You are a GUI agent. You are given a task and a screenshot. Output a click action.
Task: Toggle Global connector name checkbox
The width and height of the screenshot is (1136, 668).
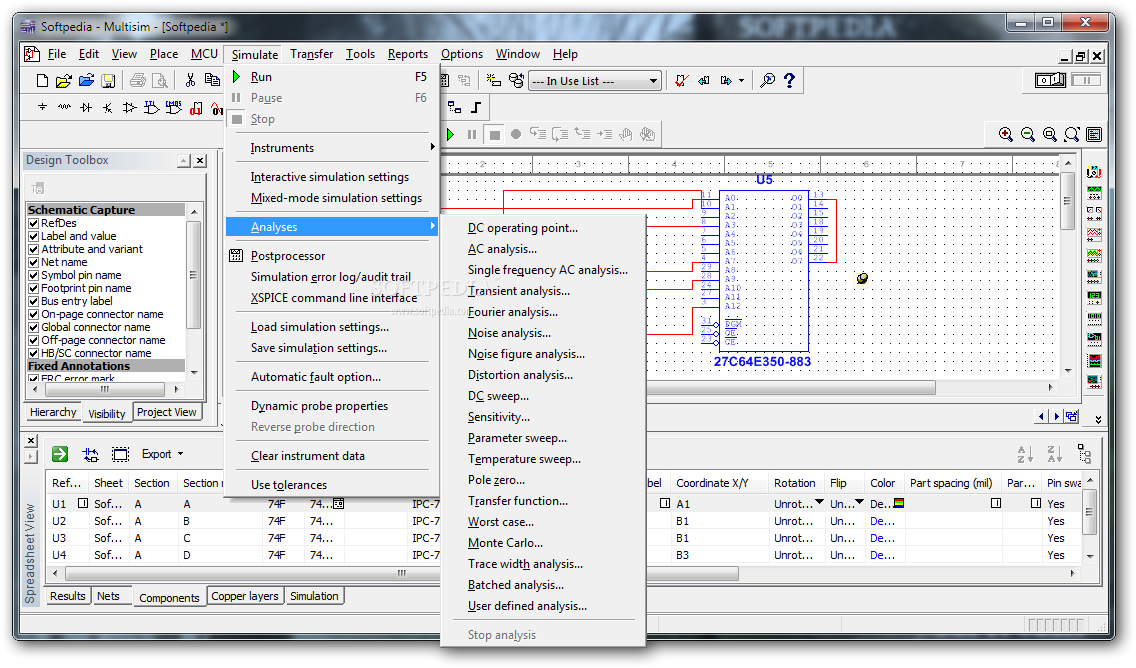[x=33, y=327]
